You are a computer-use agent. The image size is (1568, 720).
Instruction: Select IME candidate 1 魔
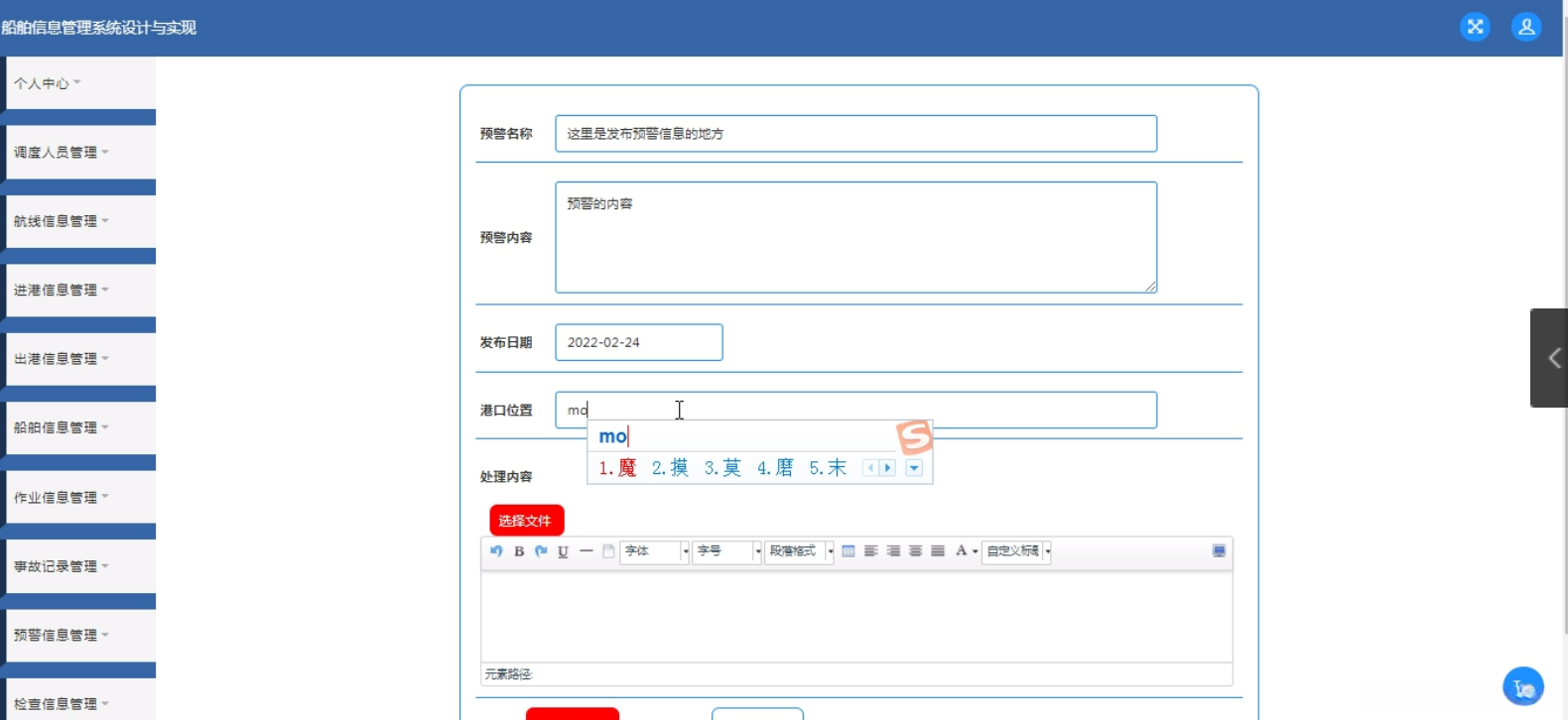617,468
